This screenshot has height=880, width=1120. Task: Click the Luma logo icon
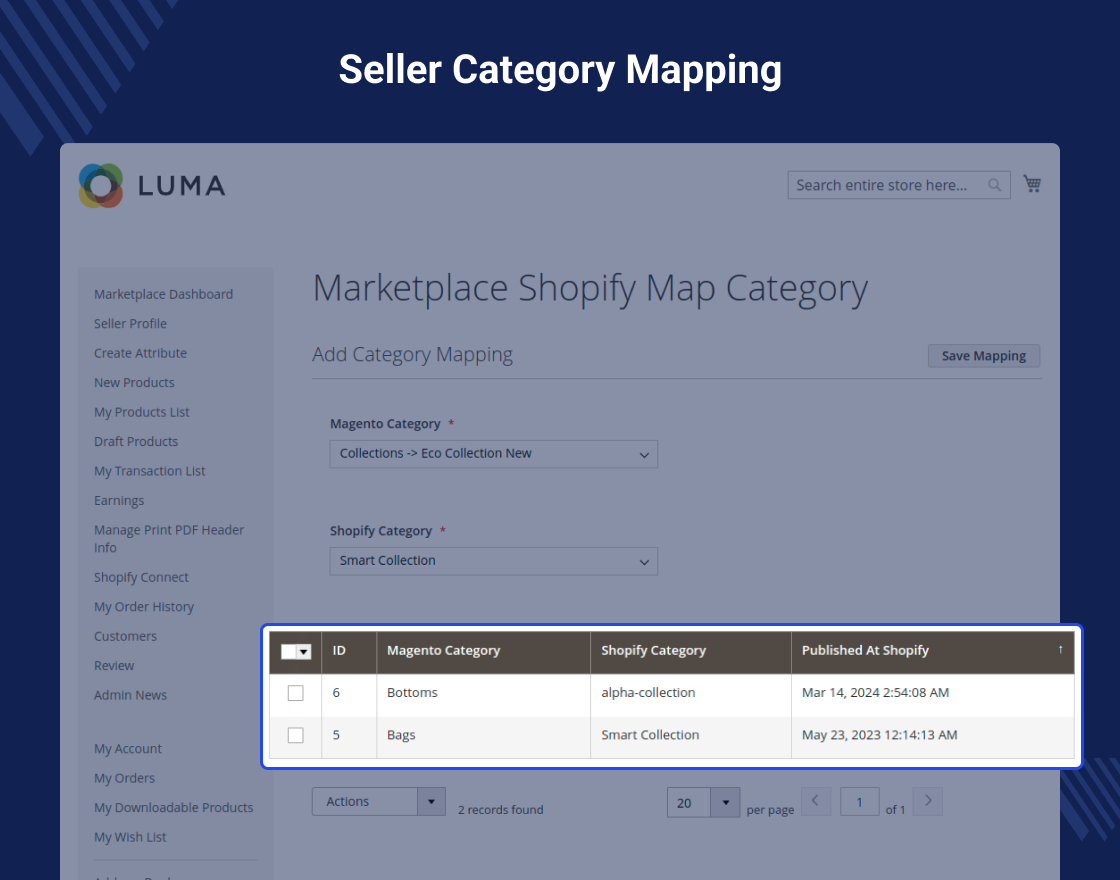(101, 186)
